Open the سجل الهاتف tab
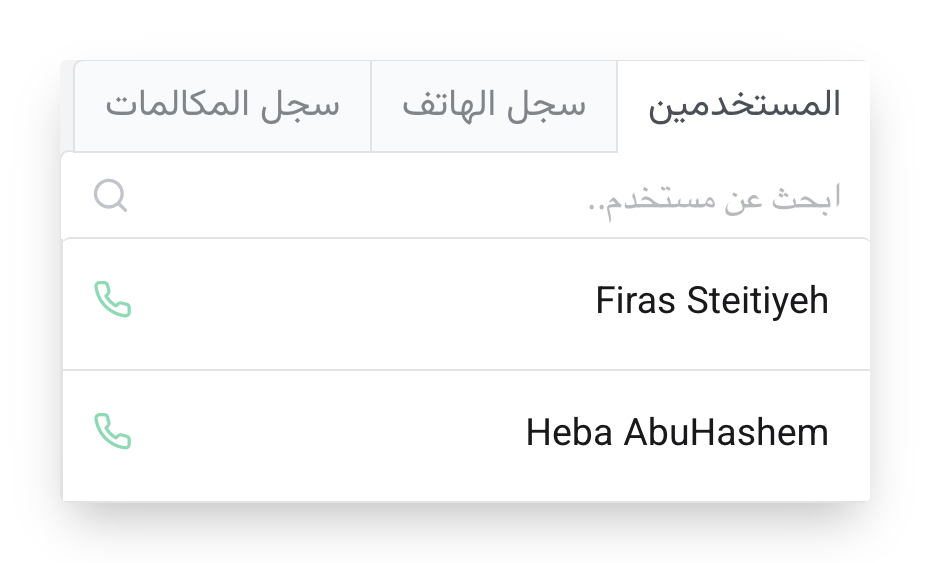Screen dimensions: 930x563 click(494, 106)
